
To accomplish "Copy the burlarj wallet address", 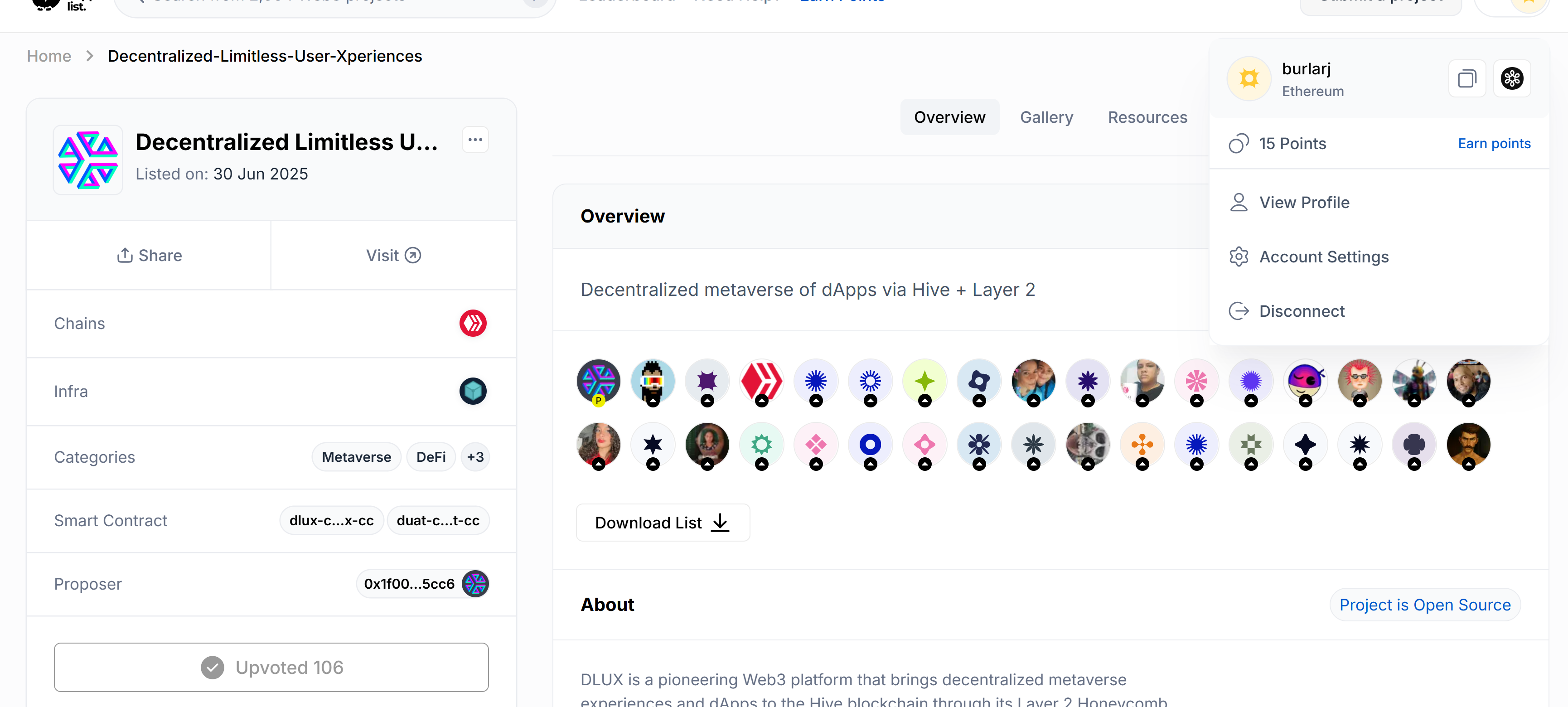I will (1467, 78).
